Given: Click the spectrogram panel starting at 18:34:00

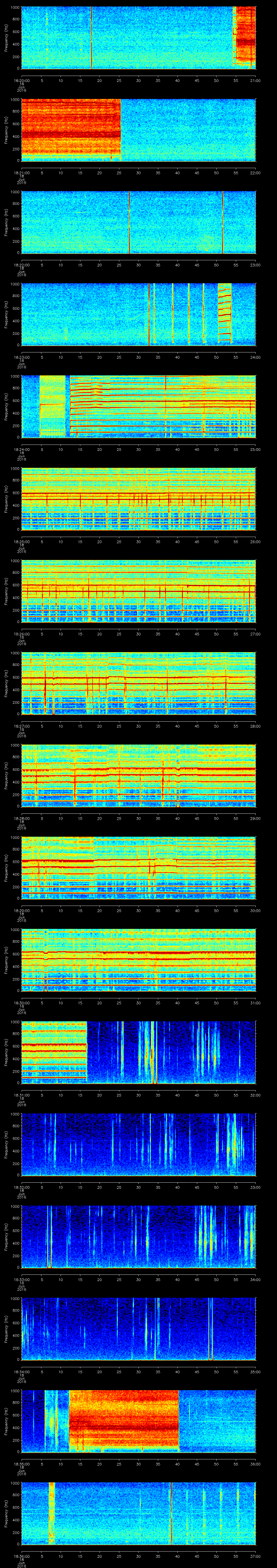Looking at the screenshot, I should pos(138,1329).
